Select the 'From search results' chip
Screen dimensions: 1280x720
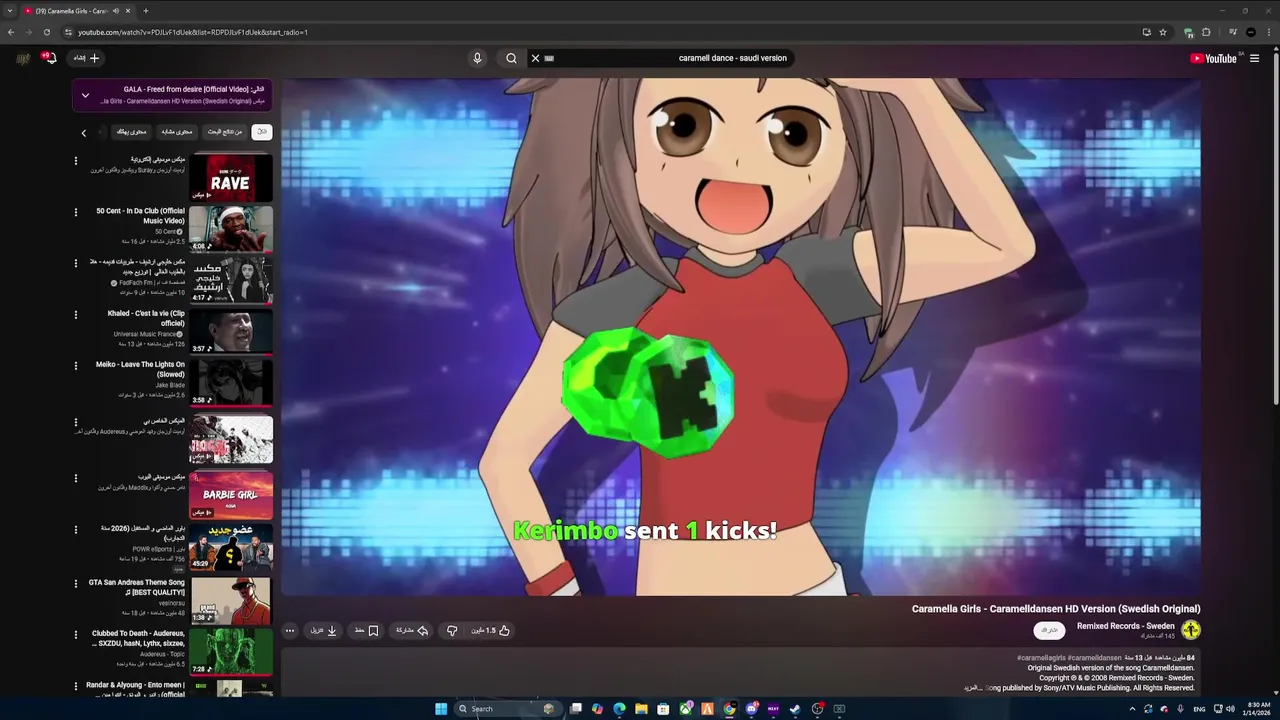[225, 131]
